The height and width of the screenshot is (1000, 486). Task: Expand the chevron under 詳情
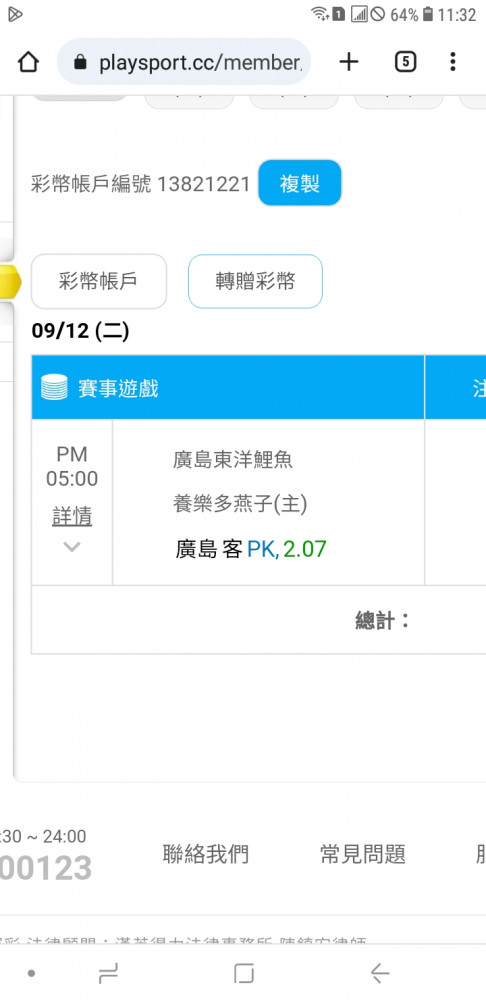72,547
